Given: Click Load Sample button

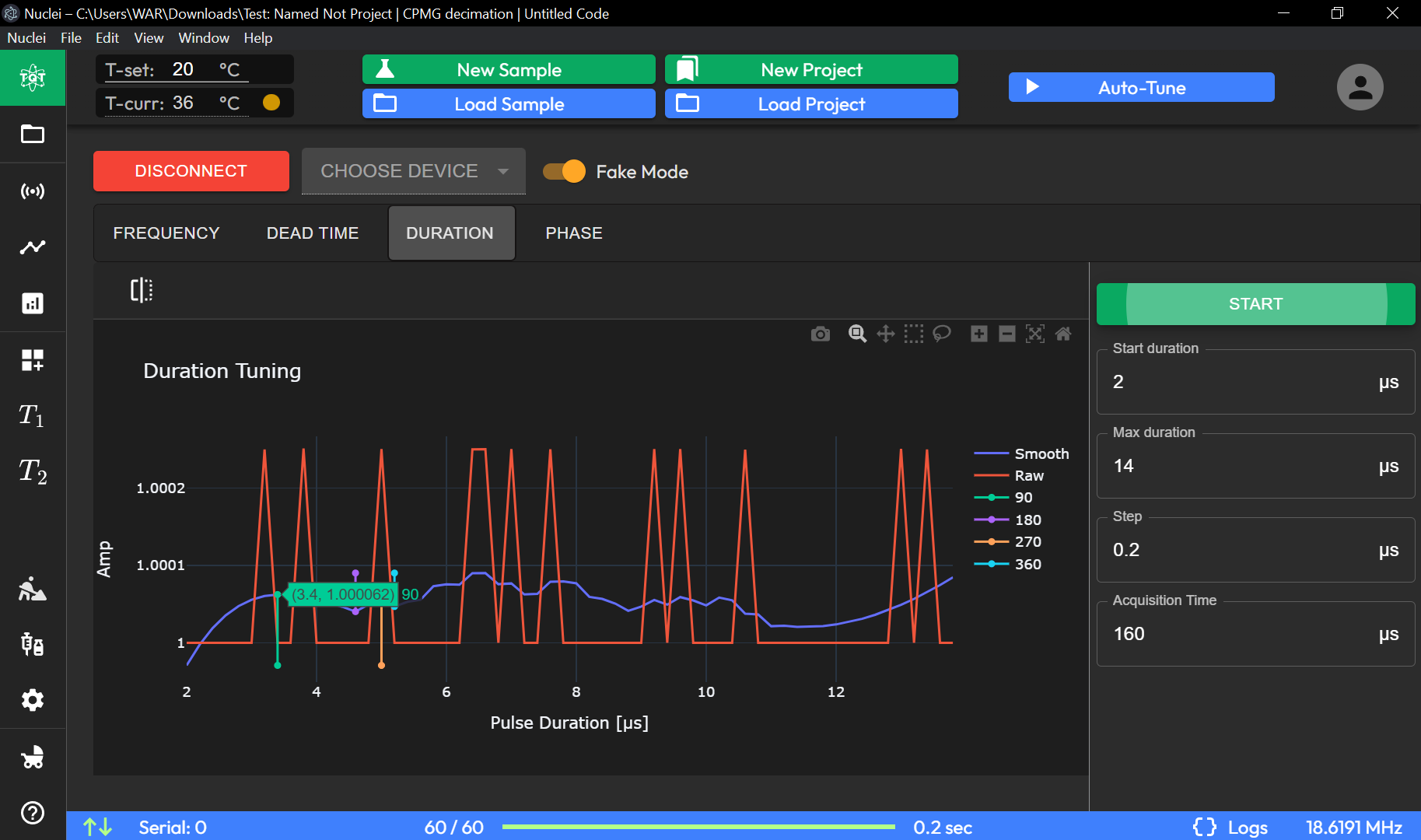Looking at the screenshot, I should point(509,103).
